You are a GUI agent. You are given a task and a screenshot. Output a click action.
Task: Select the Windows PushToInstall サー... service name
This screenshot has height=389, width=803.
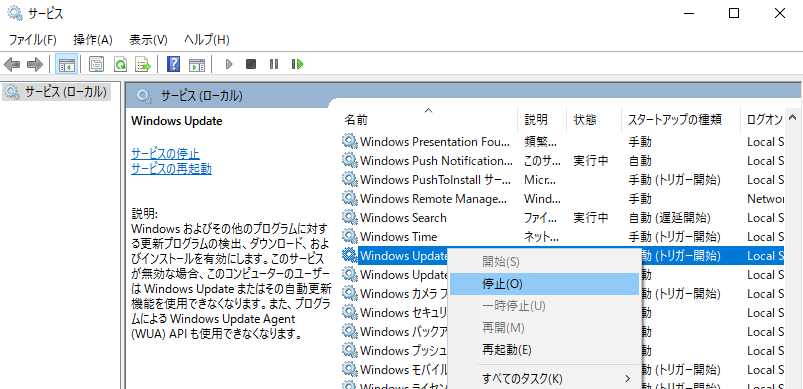pos(435,180)
